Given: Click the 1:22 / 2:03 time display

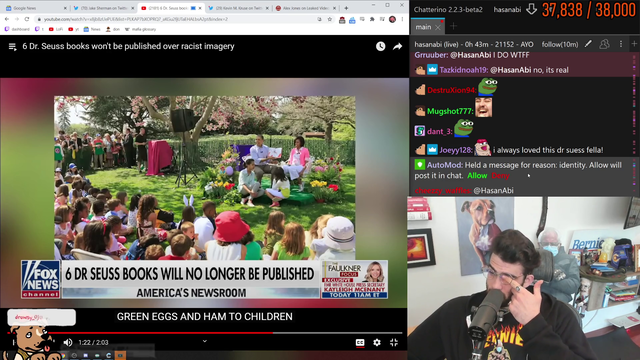Looking at the screenshot, I should 93,342.
